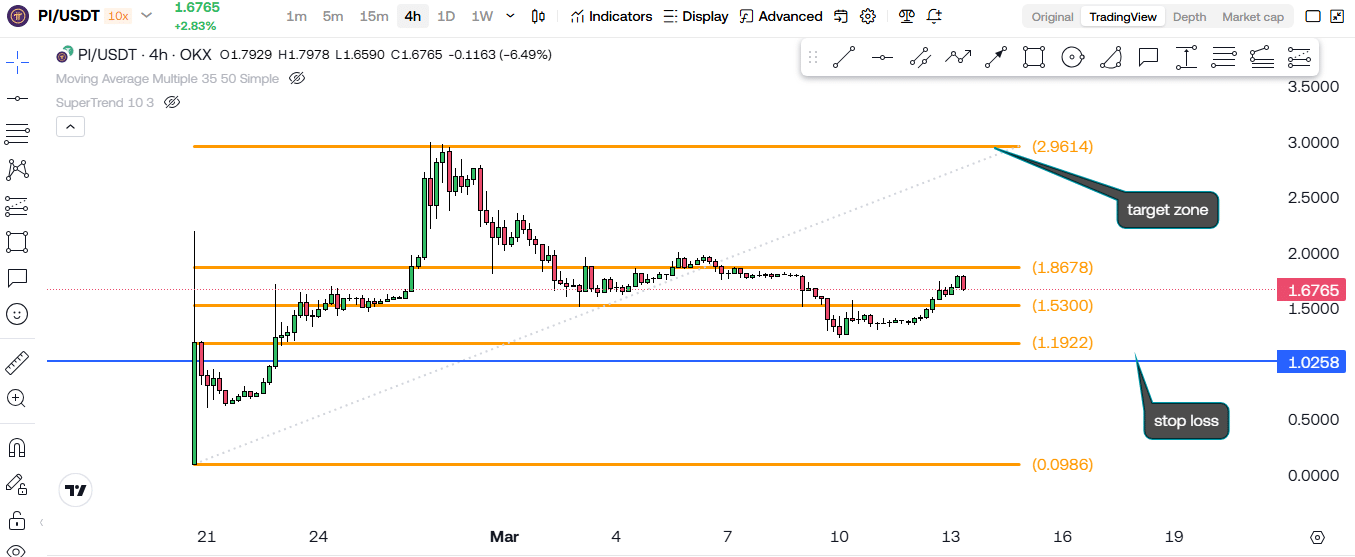Screen dimensions: 1355x557
Task: Toggle SuperTrend indicator visibility
Action: (x=171, y=103)
